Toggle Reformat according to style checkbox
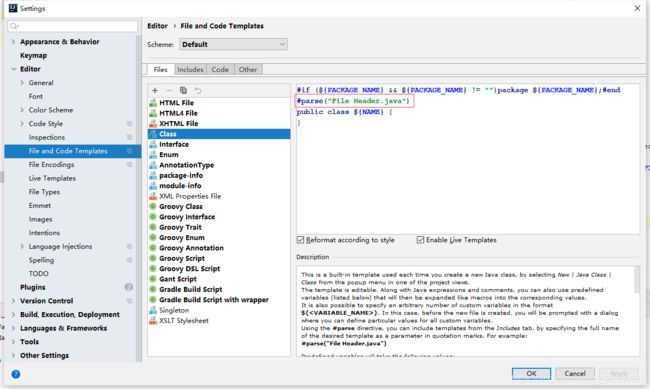Viewport: 650px width, 389px height. (301, 240)
